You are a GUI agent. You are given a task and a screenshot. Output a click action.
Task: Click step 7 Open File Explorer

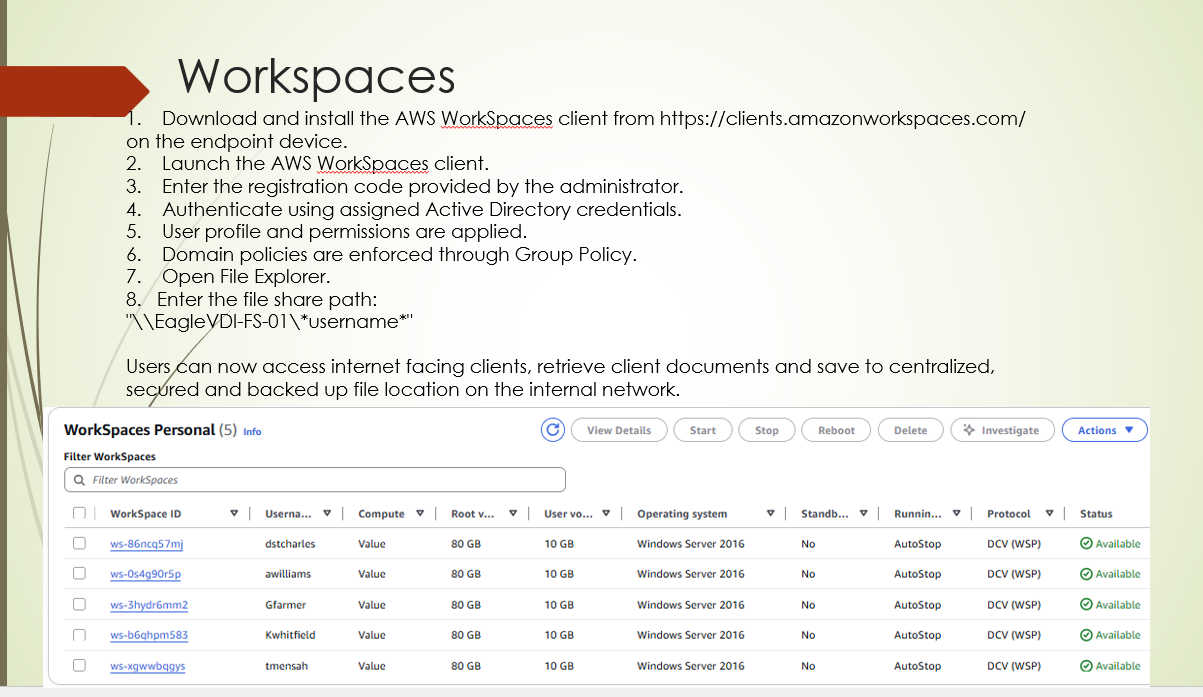[x=228, y=276]
